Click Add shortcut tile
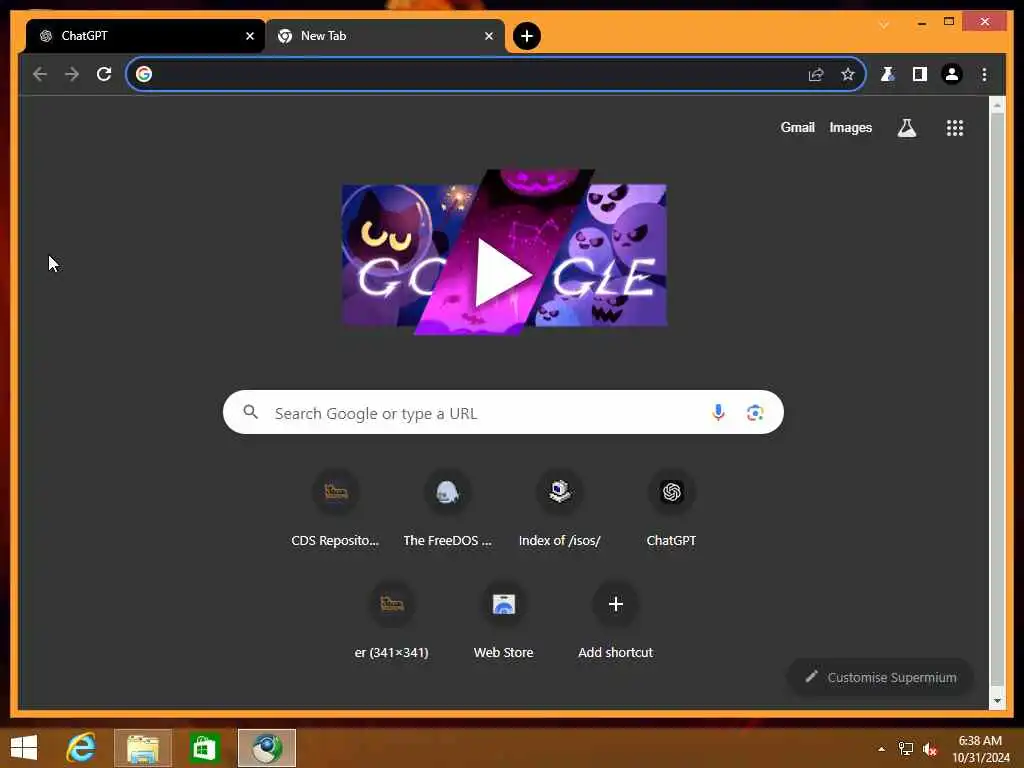Screen dimensions: 1024x768 [x=615, y=621]
